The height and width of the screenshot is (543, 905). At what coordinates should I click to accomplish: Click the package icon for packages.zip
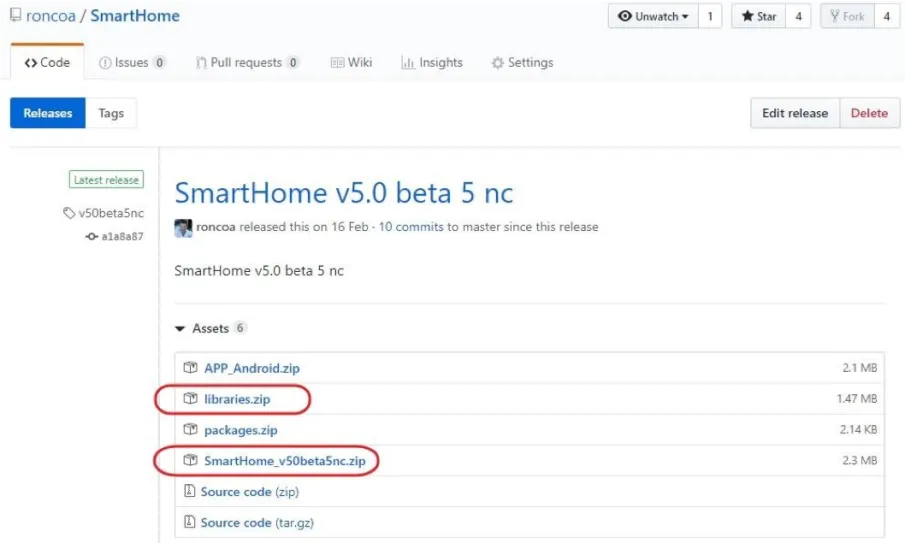pyautogui.click(x=190, y=429)
